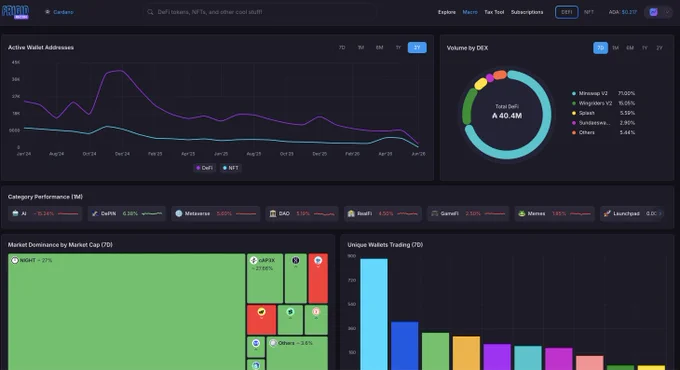
Task: Click the ADA price indicator
Action: pos(622,12)
